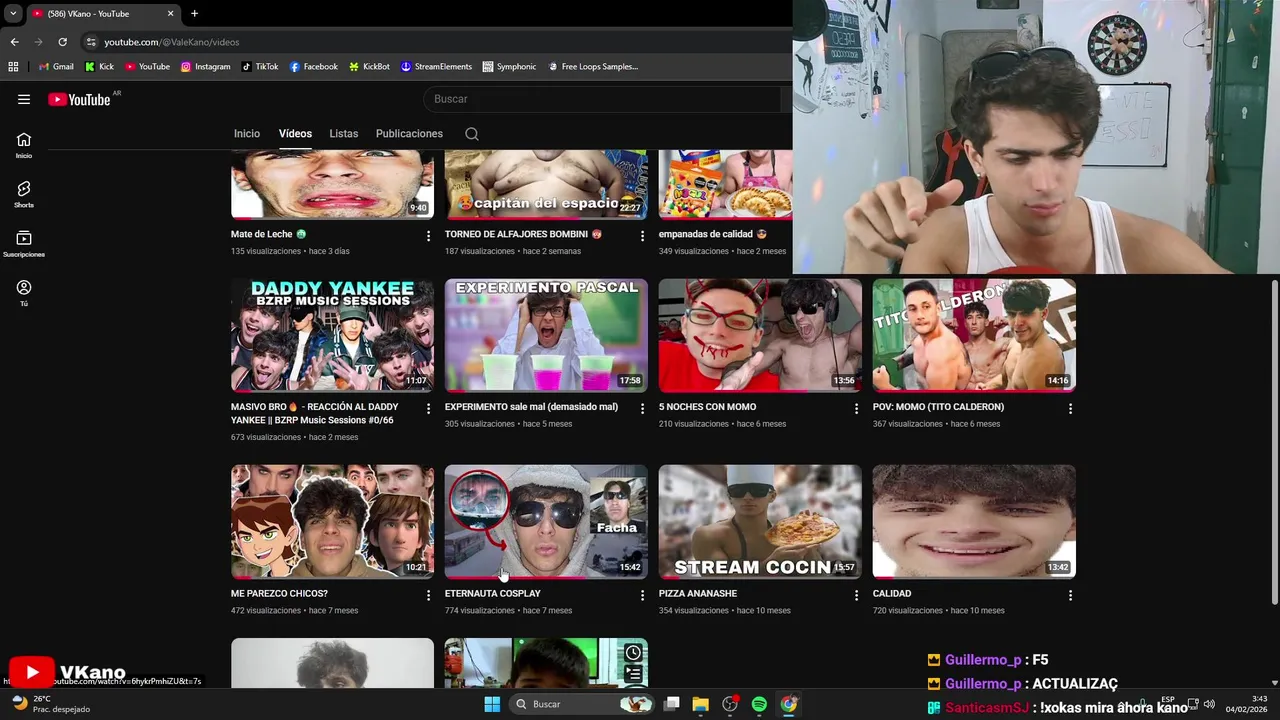The image size is (1280, 720).
Task: Open Shorts in the sidebar
Action: coord(24,194)
